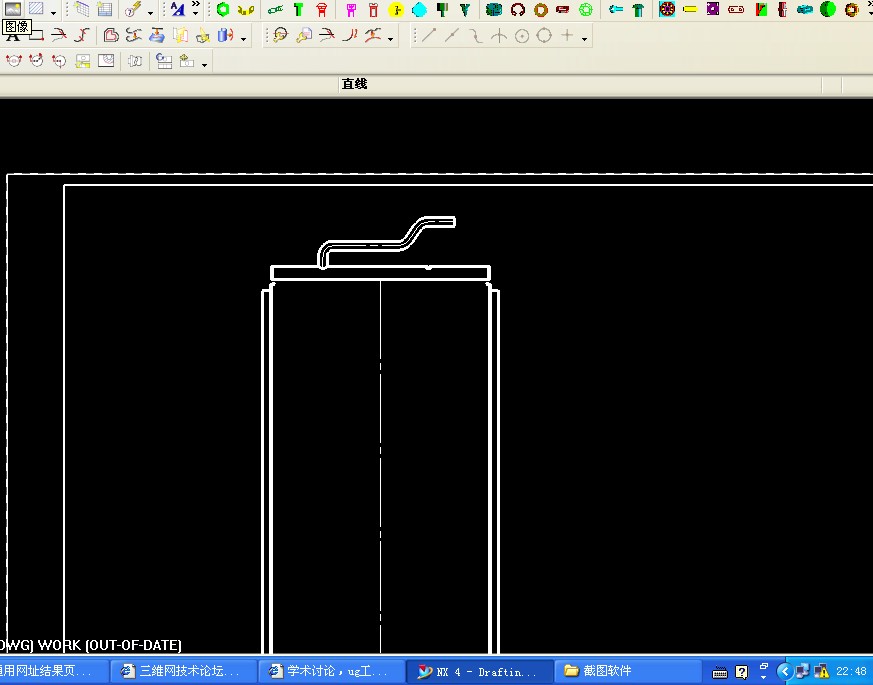The image size is (873, 685).
Task: Select the diagonal line tool icon
Action: (x=428, y=36)
